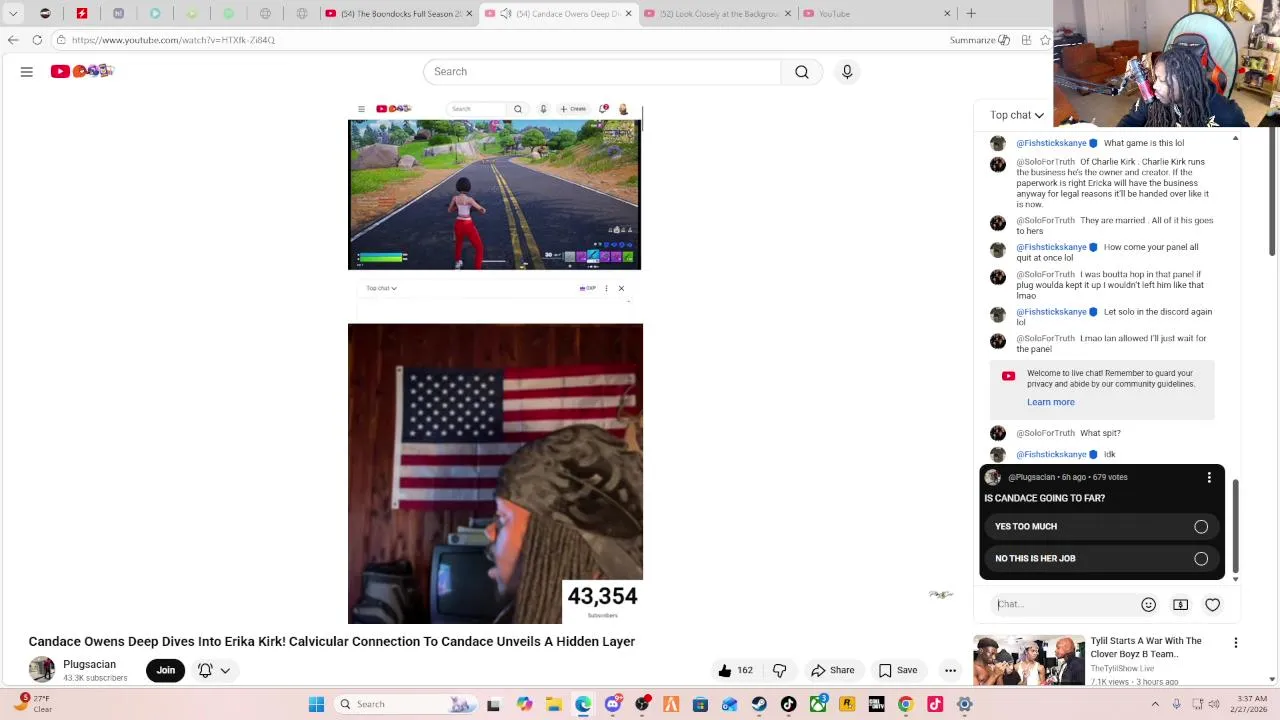Show hidden system tray icons
The width and height of the screenshot is (1280, 720).
pyautogui.click(x=1155, y=704)
